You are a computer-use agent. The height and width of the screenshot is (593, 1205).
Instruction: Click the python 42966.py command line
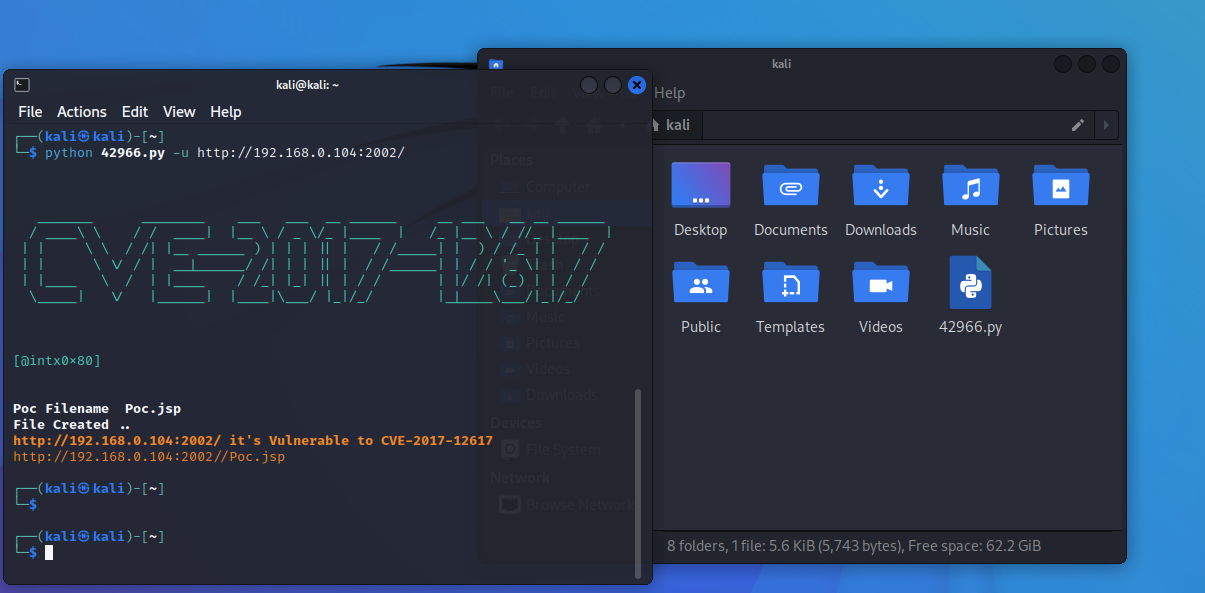click(224, 153)
